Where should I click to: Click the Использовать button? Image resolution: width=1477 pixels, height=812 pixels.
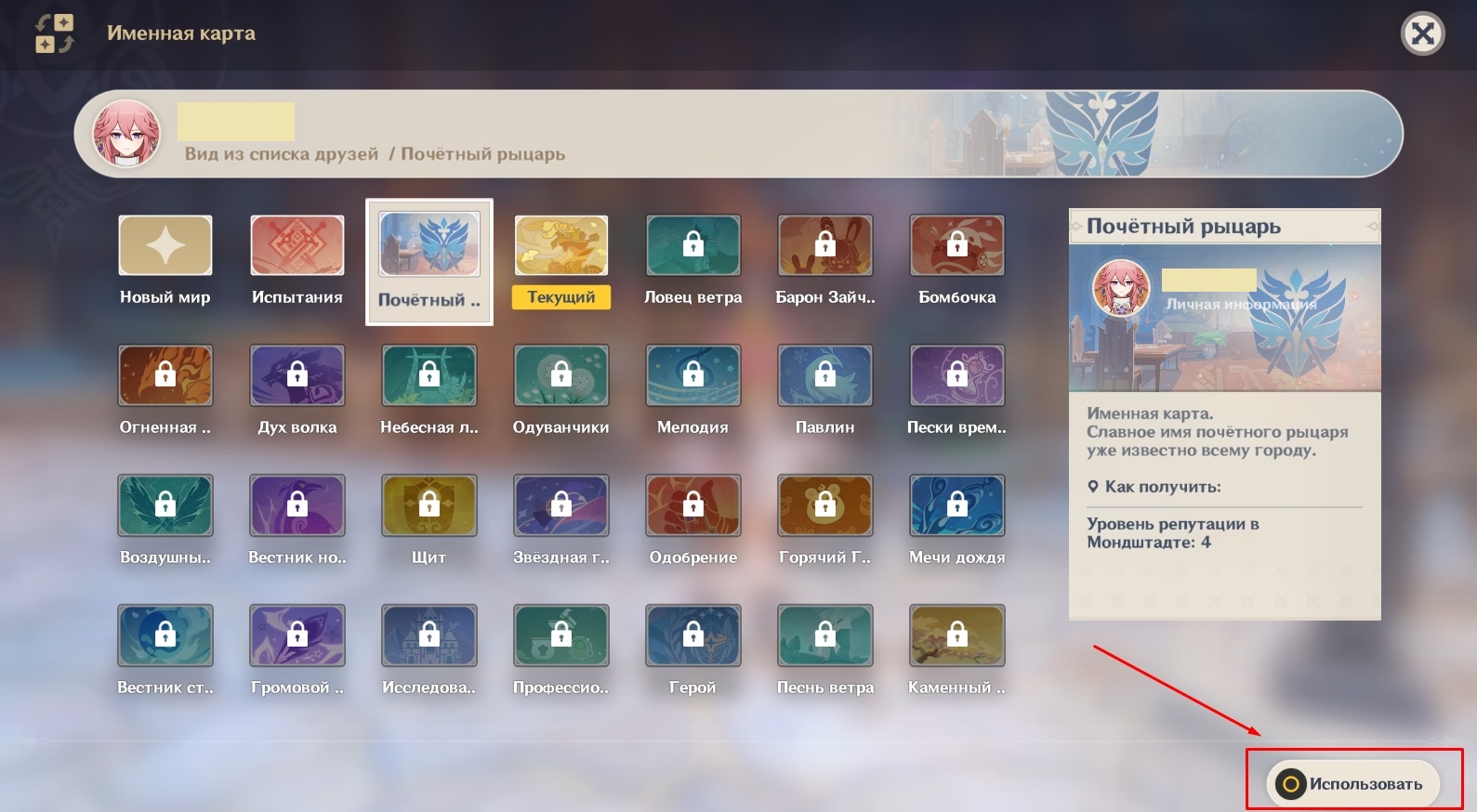pyautogui.click(x=1352, y=784)
